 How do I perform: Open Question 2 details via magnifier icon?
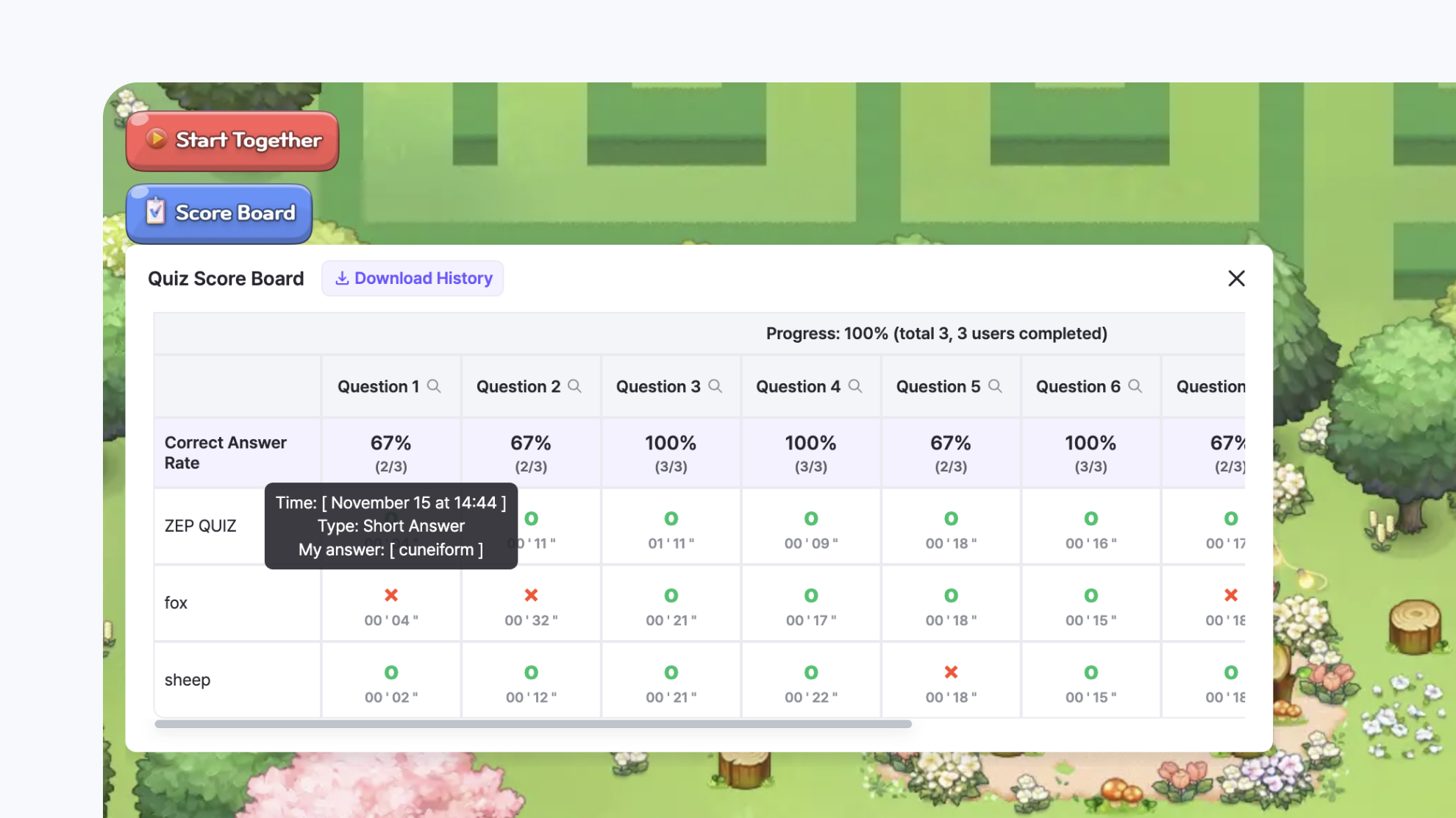click(574, 386)
